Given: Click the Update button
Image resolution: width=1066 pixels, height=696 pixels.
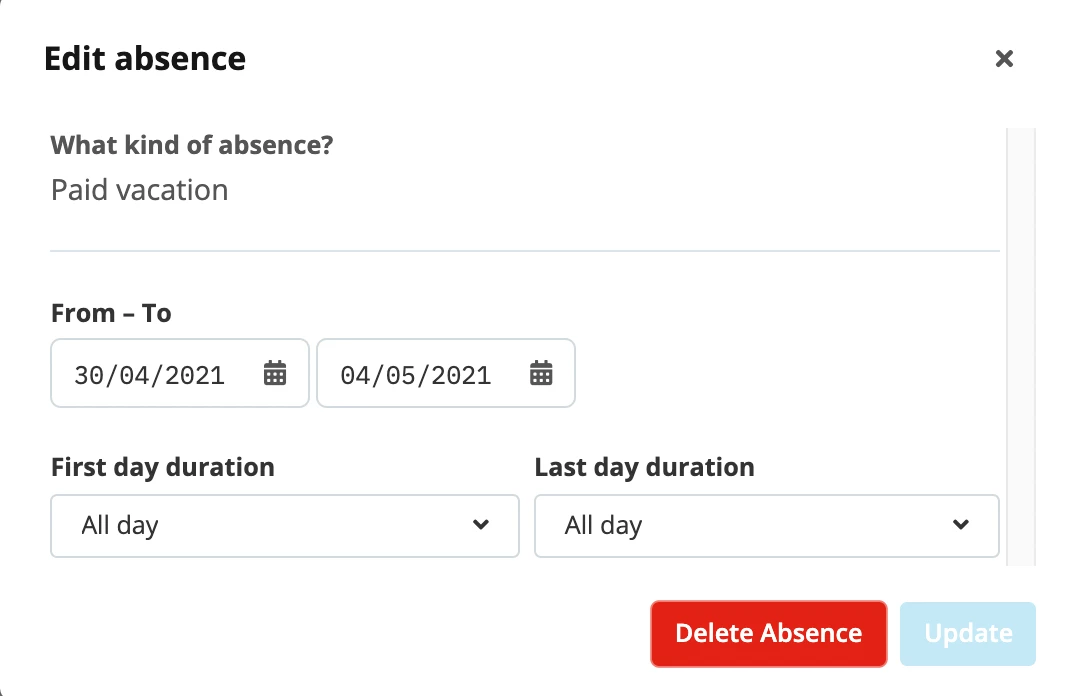Looking at the screenshot, I should tap(968, 633).
